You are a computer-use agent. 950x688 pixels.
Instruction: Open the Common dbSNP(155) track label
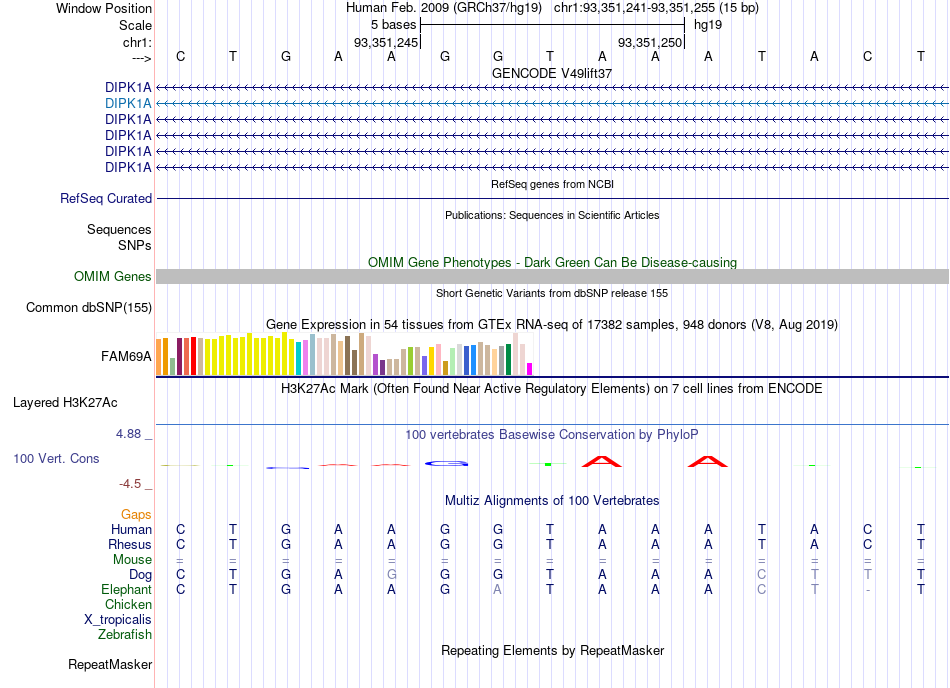[89, 308]
